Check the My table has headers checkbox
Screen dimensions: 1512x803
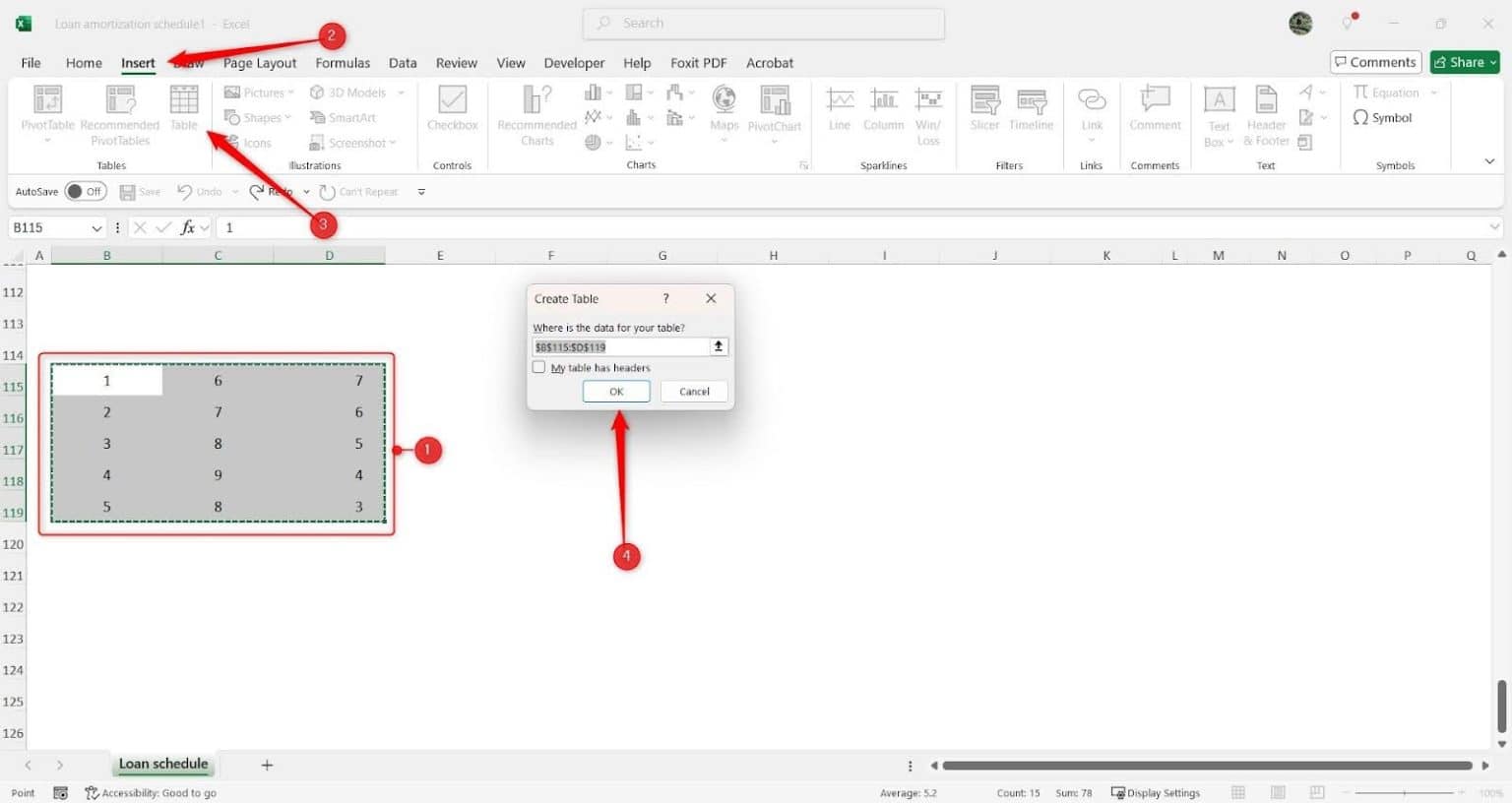(x=538, y=367)
